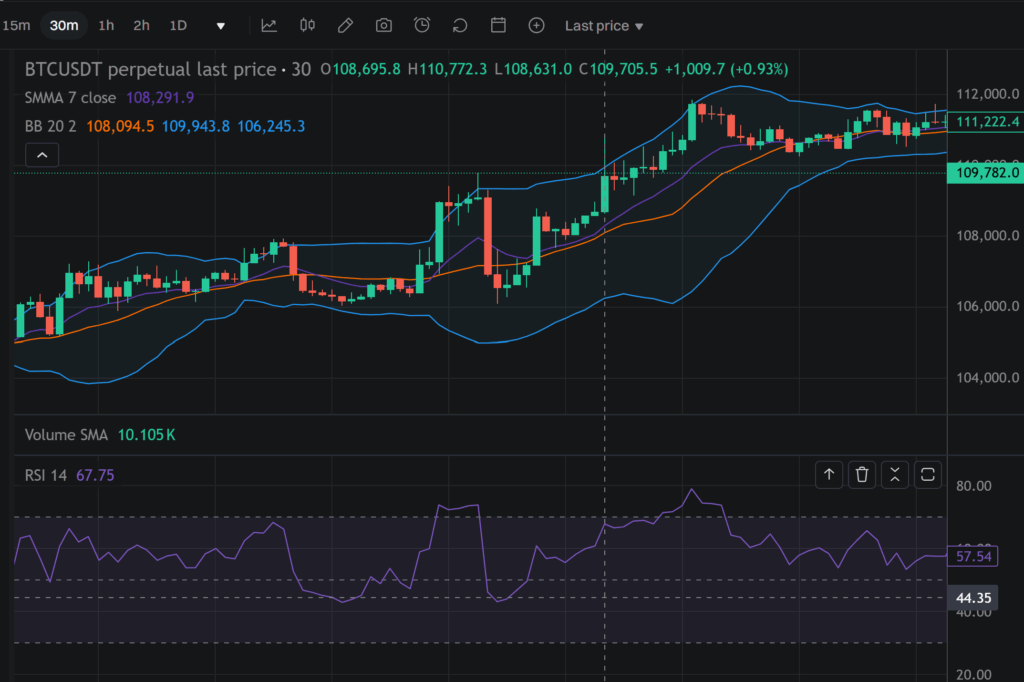Delete the RSI pane with trash icon
The height and width of the screenshot is (682, 1024).
(862, 475)
